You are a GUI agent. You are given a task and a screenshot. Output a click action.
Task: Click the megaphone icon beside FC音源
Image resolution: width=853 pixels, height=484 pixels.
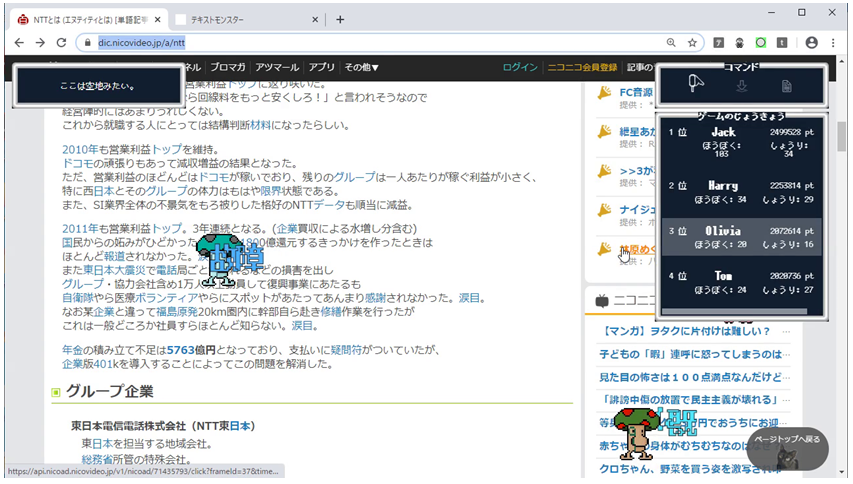(x=604, y=93)
